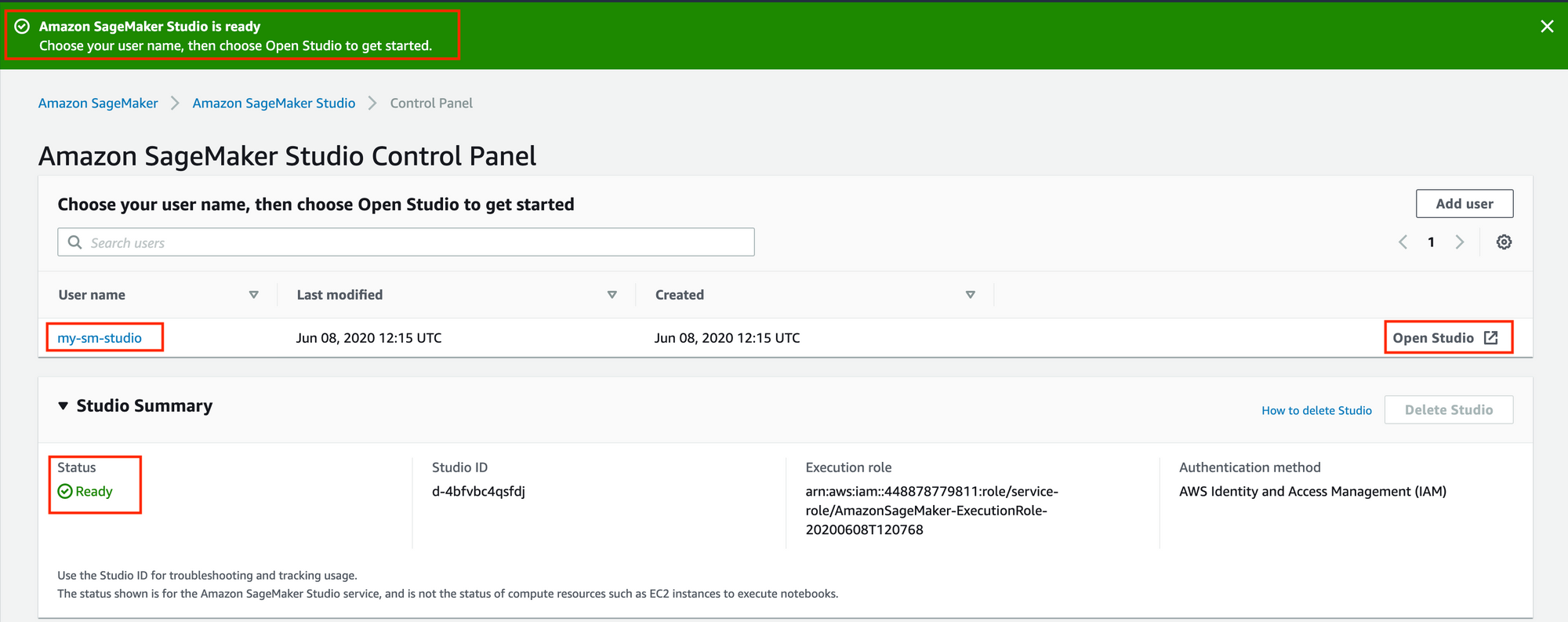
Task: Sort users by Created column arrow
Action: click(970, 295)
